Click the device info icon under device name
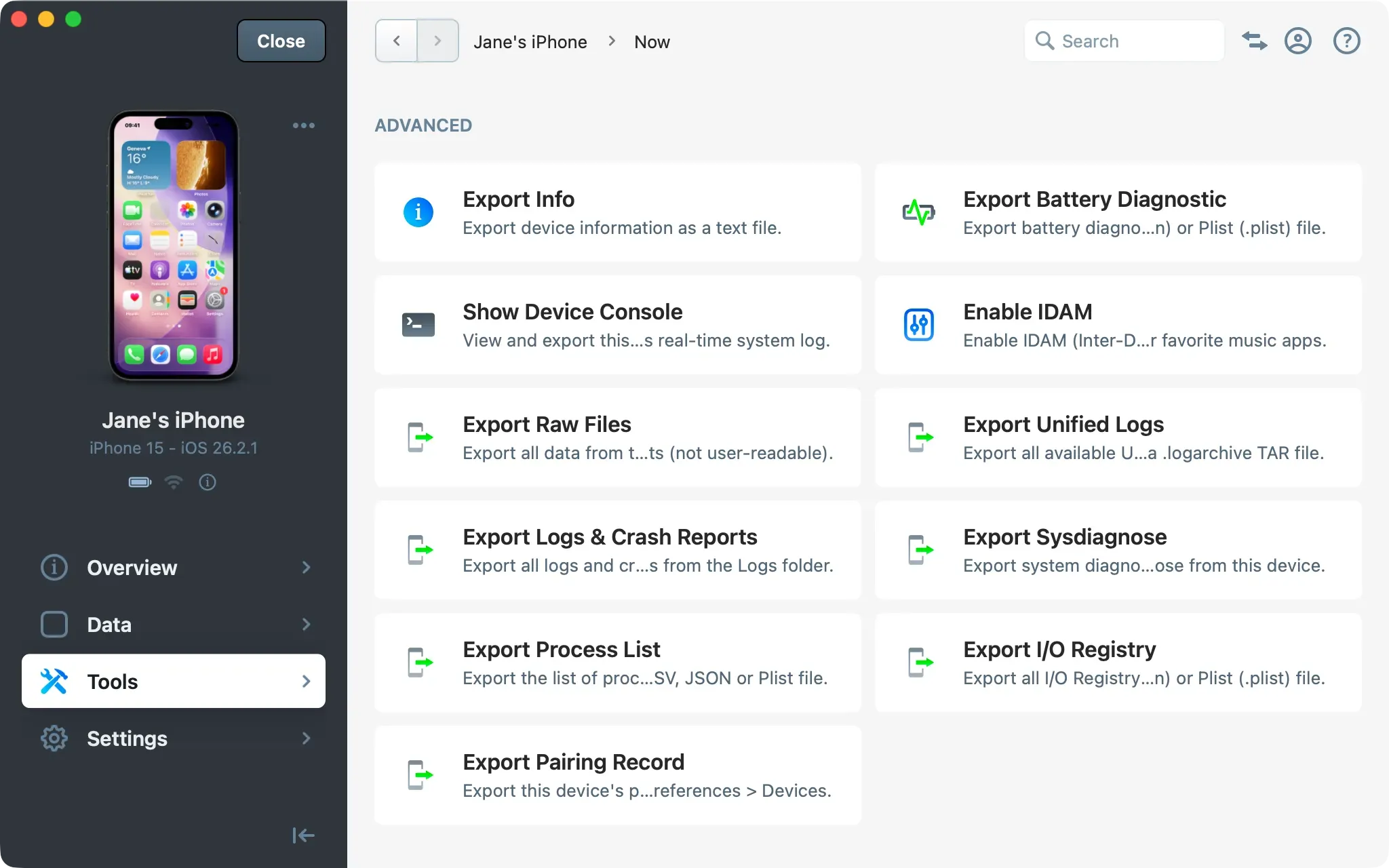 coord(208,482)
